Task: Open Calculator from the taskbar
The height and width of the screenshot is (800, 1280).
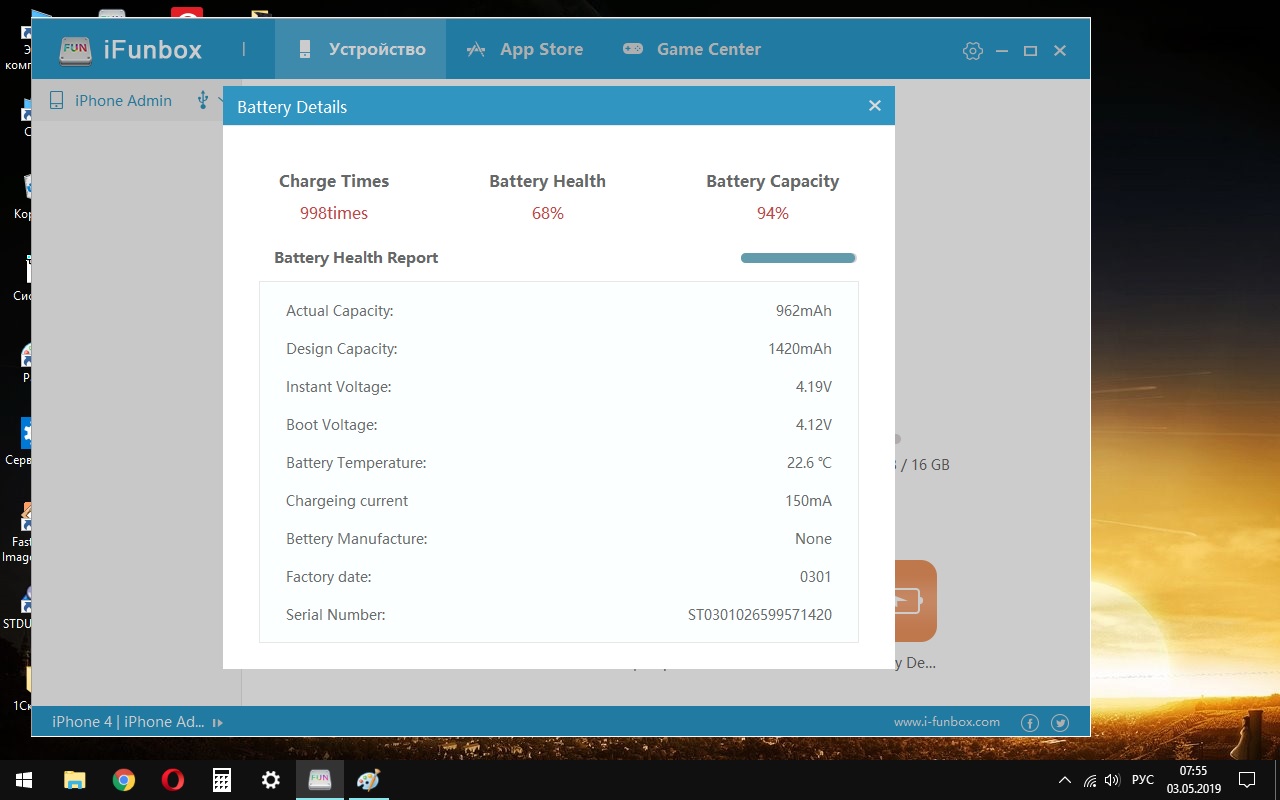Action: tap(222, 780)
